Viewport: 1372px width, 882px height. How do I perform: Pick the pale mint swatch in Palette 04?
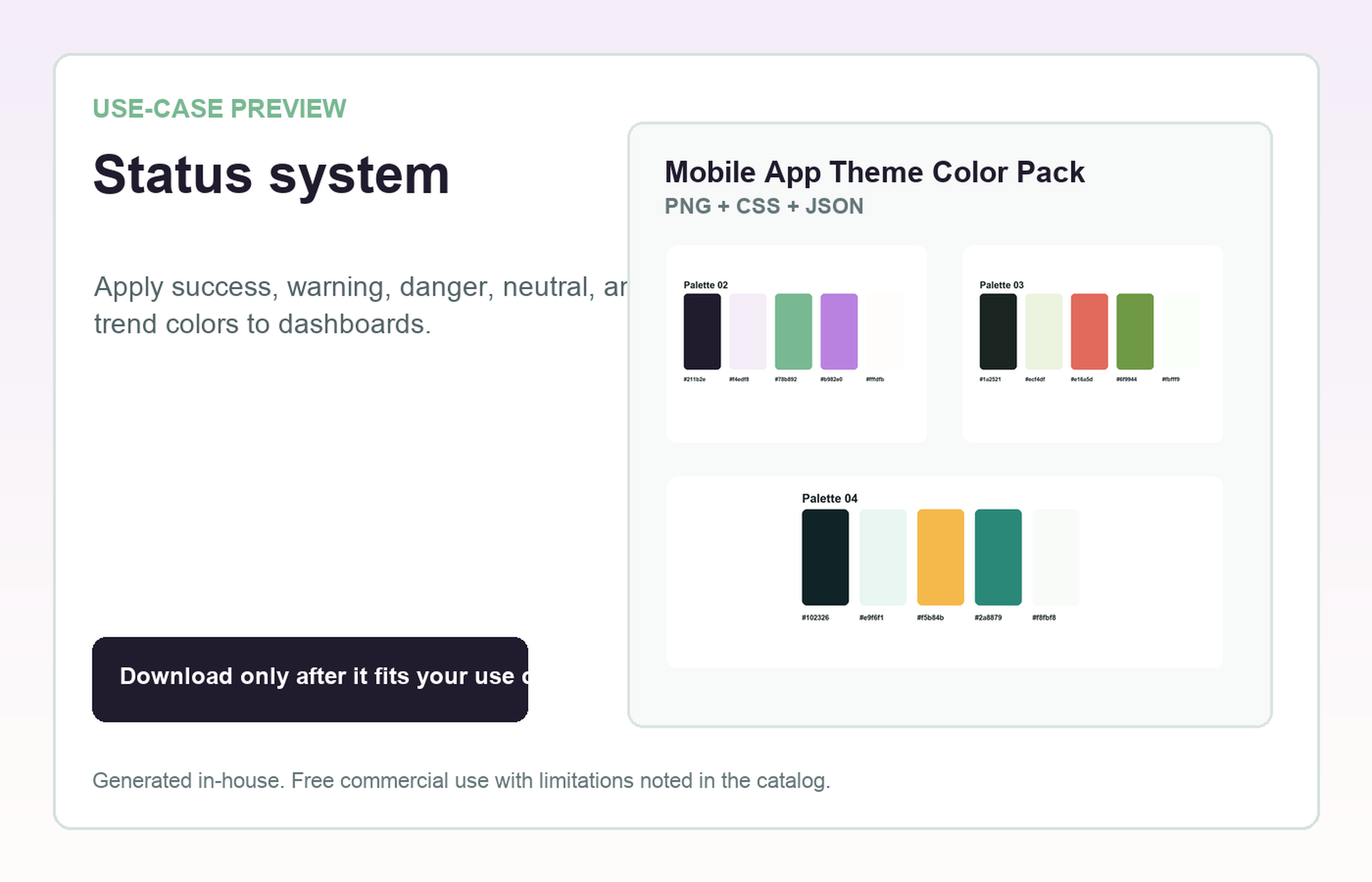click(883, 557)
